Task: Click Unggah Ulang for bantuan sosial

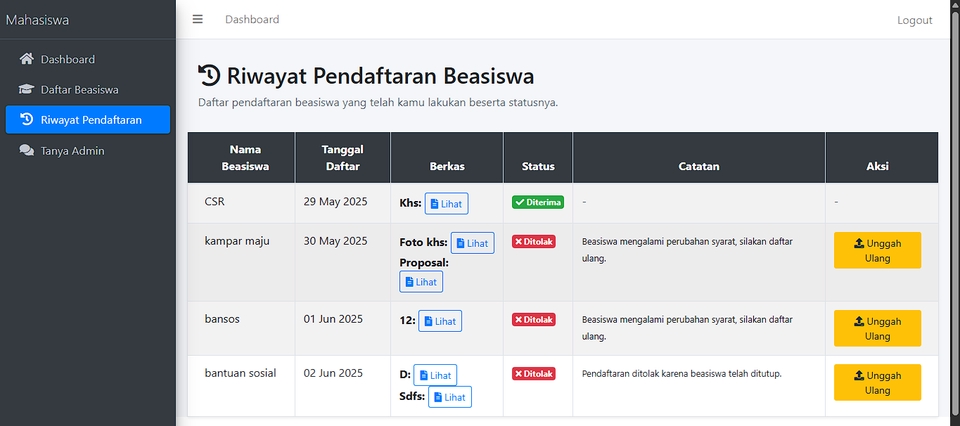Action: pyautogui.click(x=877, y=383)
